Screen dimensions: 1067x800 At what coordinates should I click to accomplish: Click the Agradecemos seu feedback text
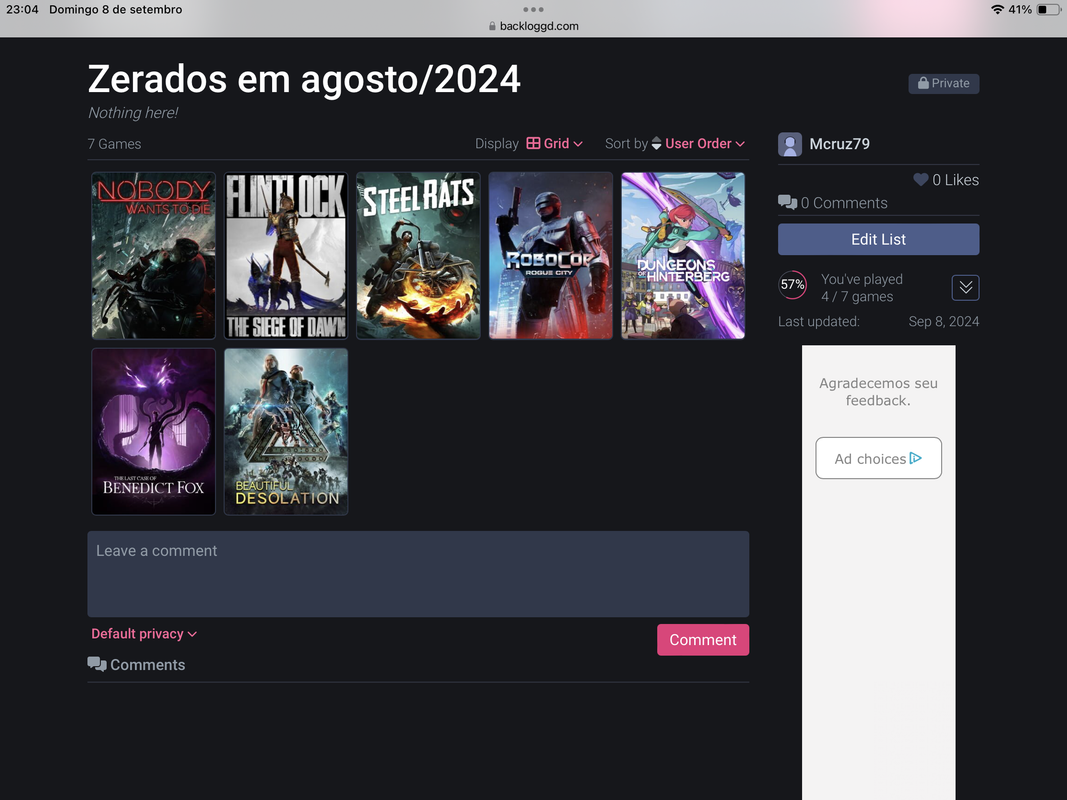879,392
